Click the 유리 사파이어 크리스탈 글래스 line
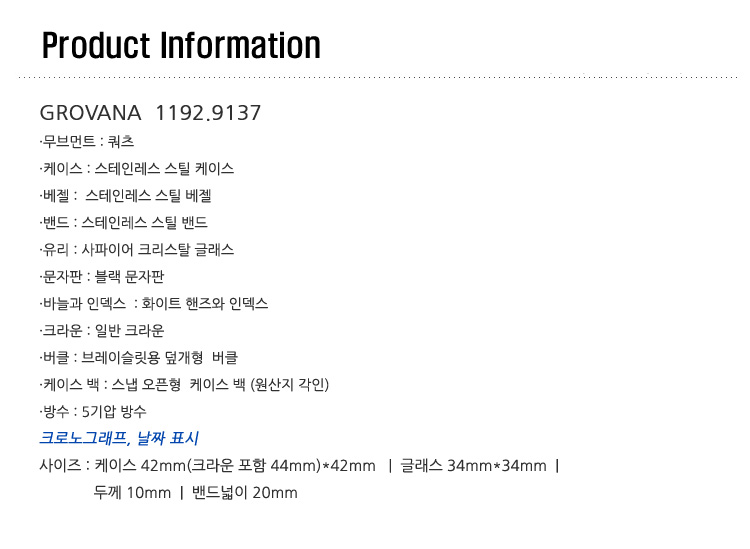 pyautogui.click(x=137, y=250)
